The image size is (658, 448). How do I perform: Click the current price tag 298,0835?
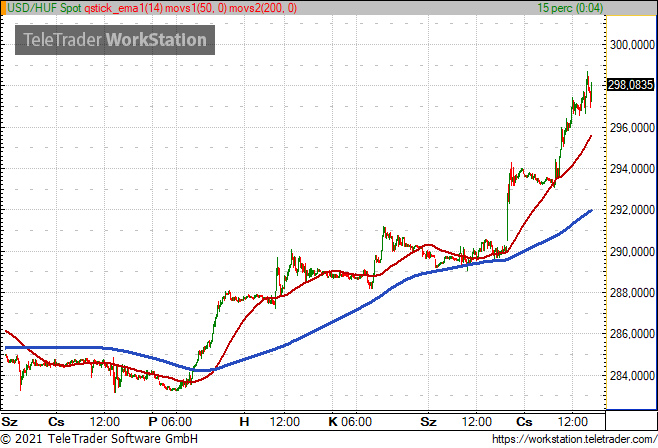pyautogui.click(x=631, y=85)
